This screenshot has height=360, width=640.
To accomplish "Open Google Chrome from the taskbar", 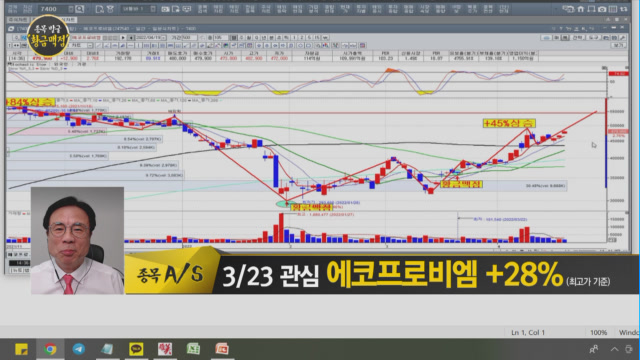I will (50, 349).
